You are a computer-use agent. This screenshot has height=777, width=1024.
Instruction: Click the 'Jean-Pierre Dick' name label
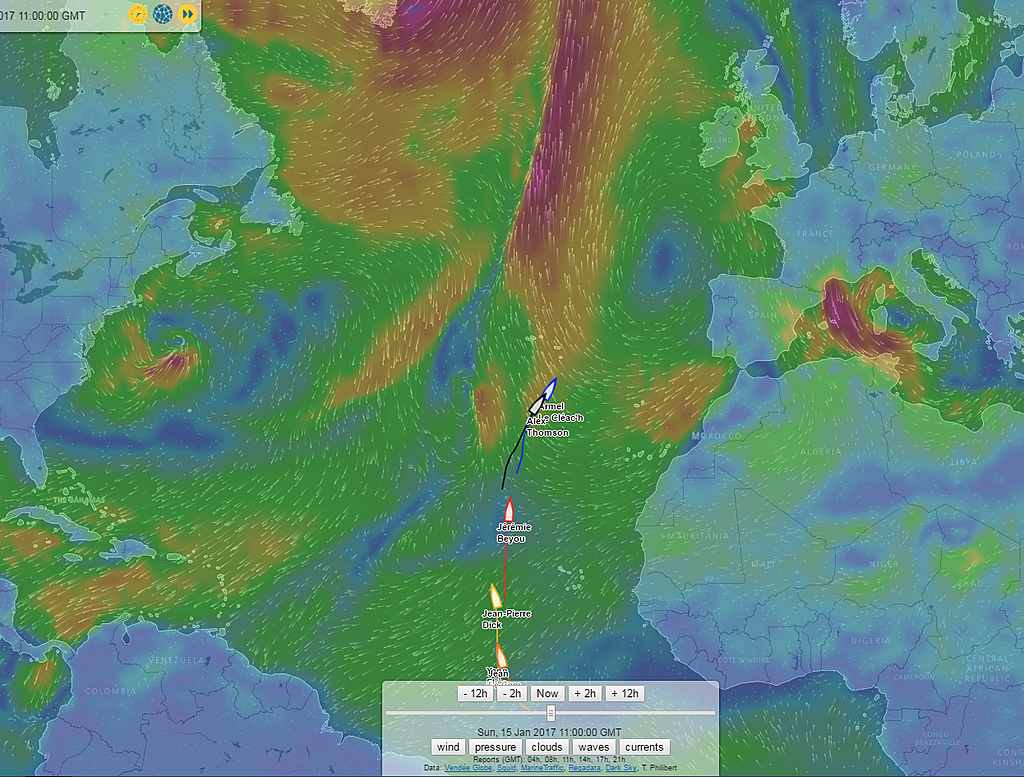506,619
